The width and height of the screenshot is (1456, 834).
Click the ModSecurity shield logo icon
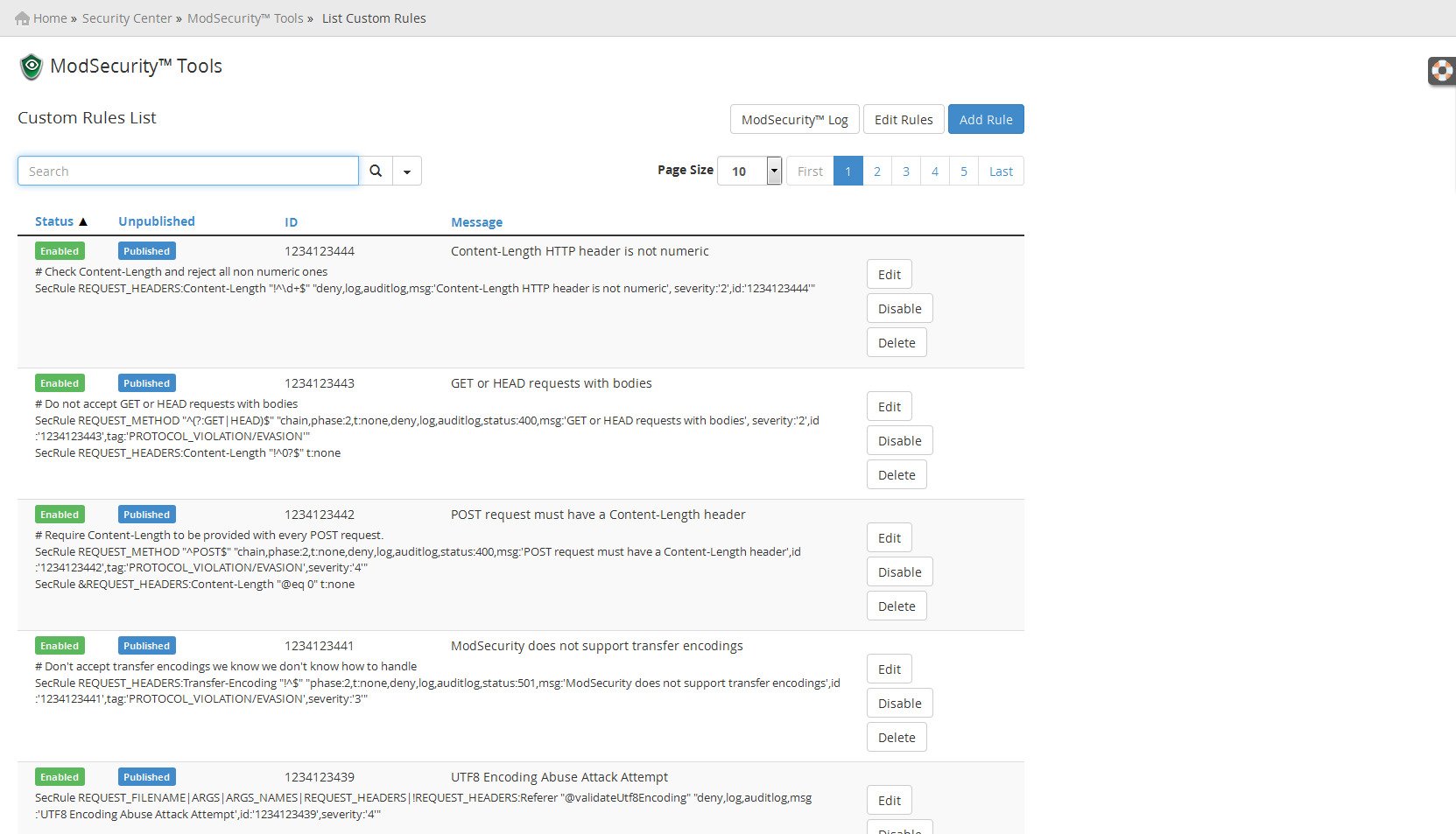coord(32,67)
